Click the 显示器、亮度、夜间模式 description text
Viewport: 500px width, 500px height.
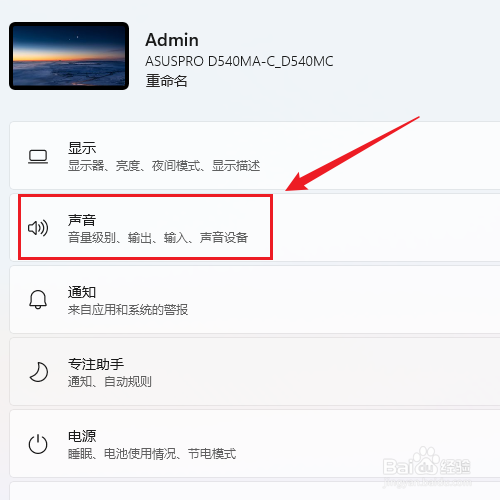pyautogui.click(x=164, y=166)
